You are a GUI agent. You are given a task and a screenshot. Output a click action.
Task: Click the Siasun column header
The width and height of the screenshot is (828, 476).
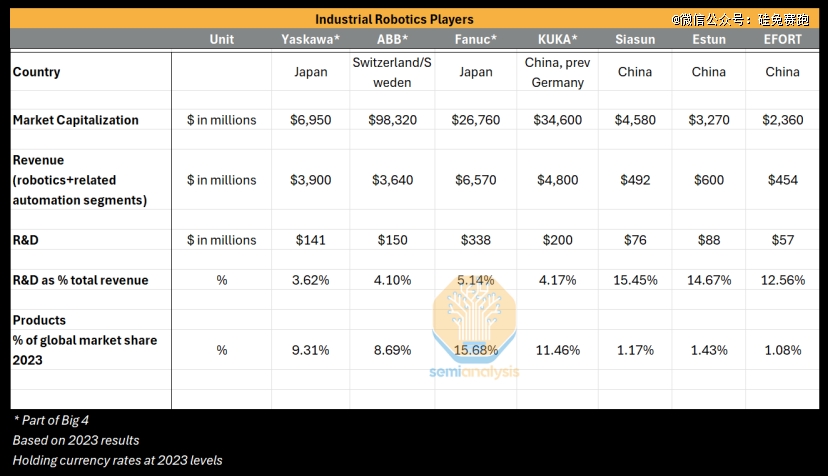[x=635, y=40]
